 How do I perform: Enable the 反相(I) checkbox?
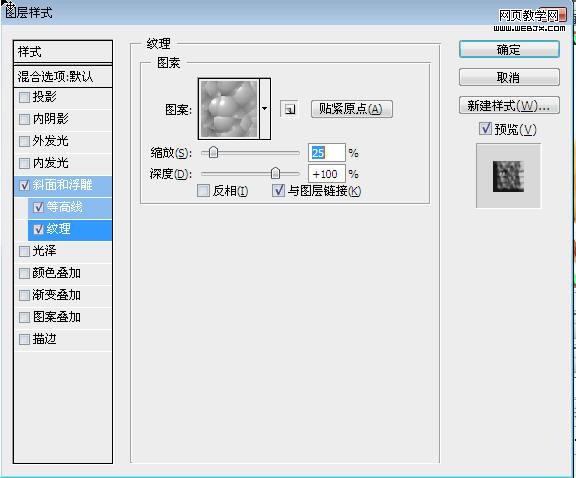coord(203,191)
